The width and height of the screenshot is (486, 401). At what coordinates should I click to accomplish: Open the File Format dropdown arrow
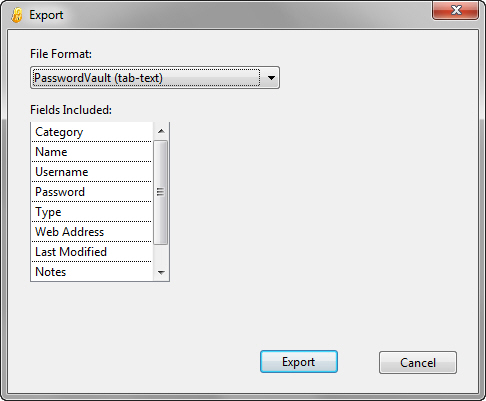[x=271, y=78]
